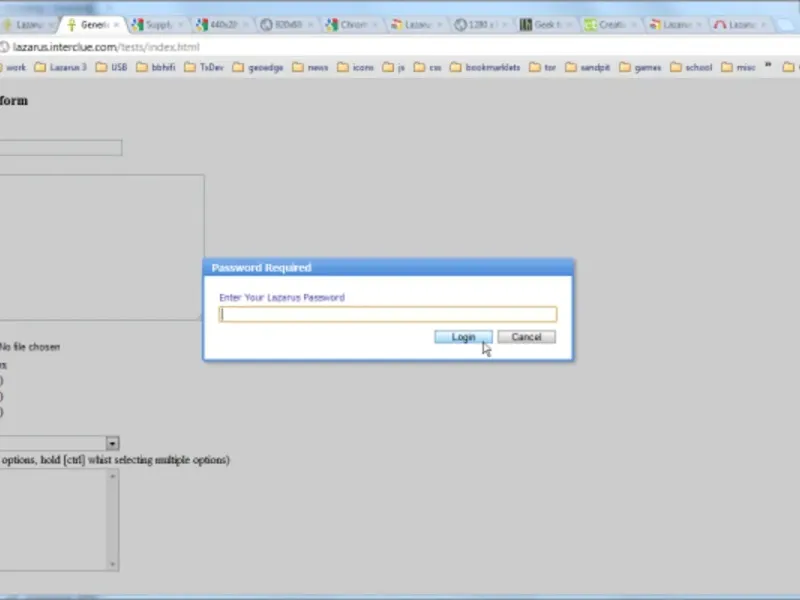
Task: Switch to the 1280 x browser tab
Action: click(x=482, y=24)
